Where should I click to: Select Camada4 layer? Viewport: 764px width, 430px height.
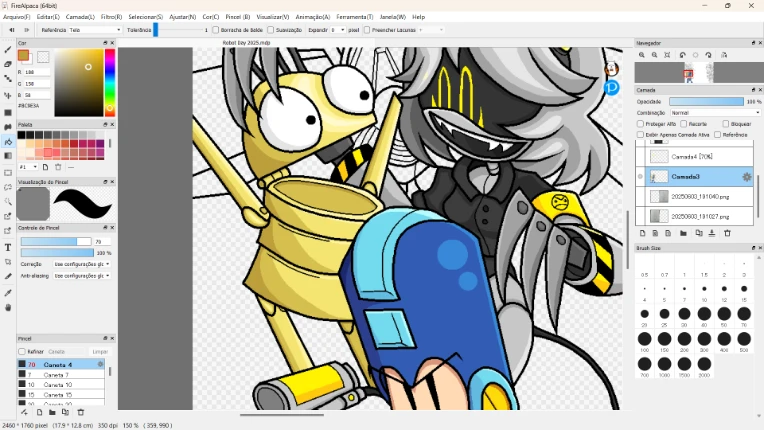coord(700,156)
